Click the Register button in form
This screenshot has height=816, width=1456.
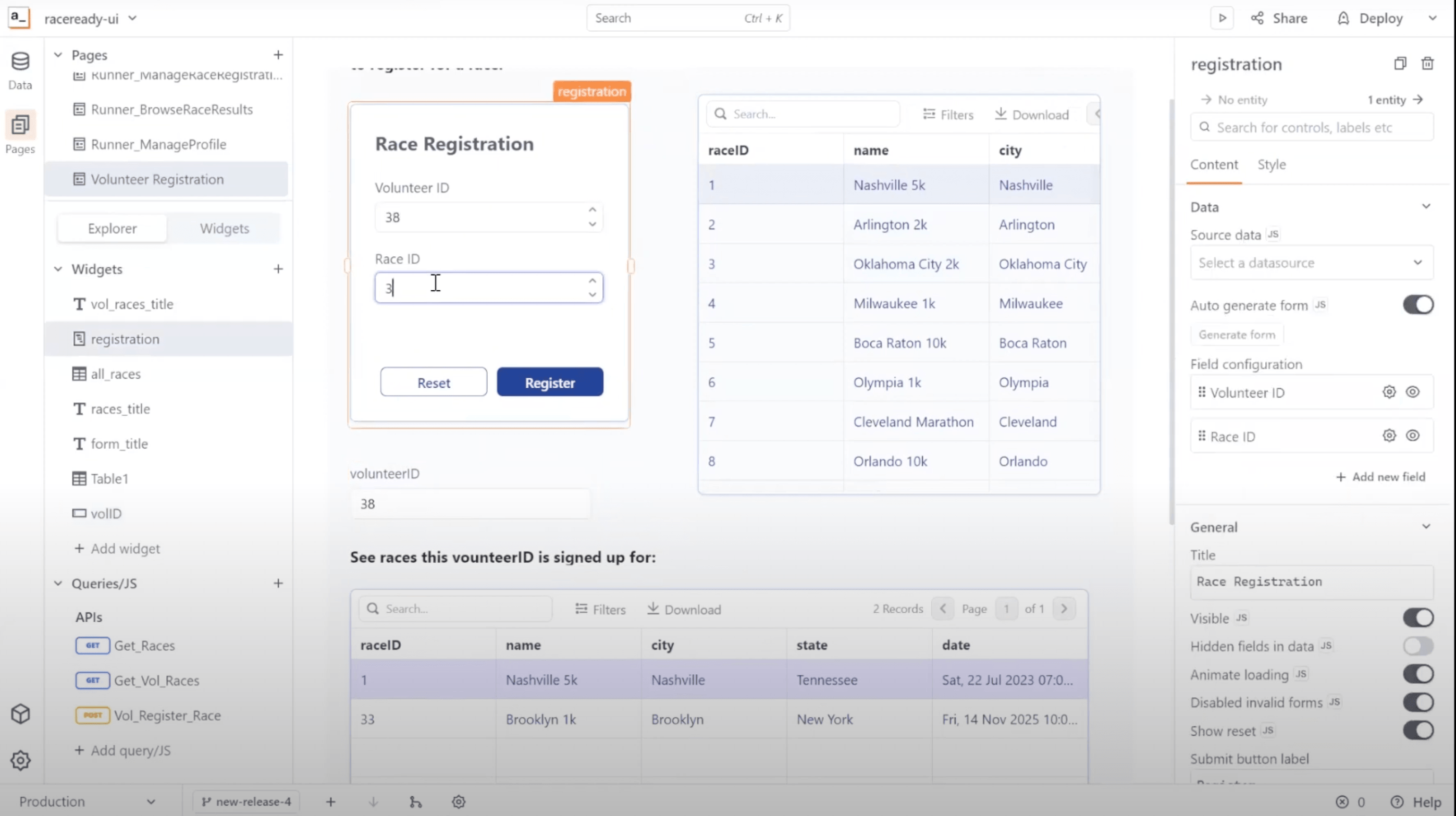(549, 382)
